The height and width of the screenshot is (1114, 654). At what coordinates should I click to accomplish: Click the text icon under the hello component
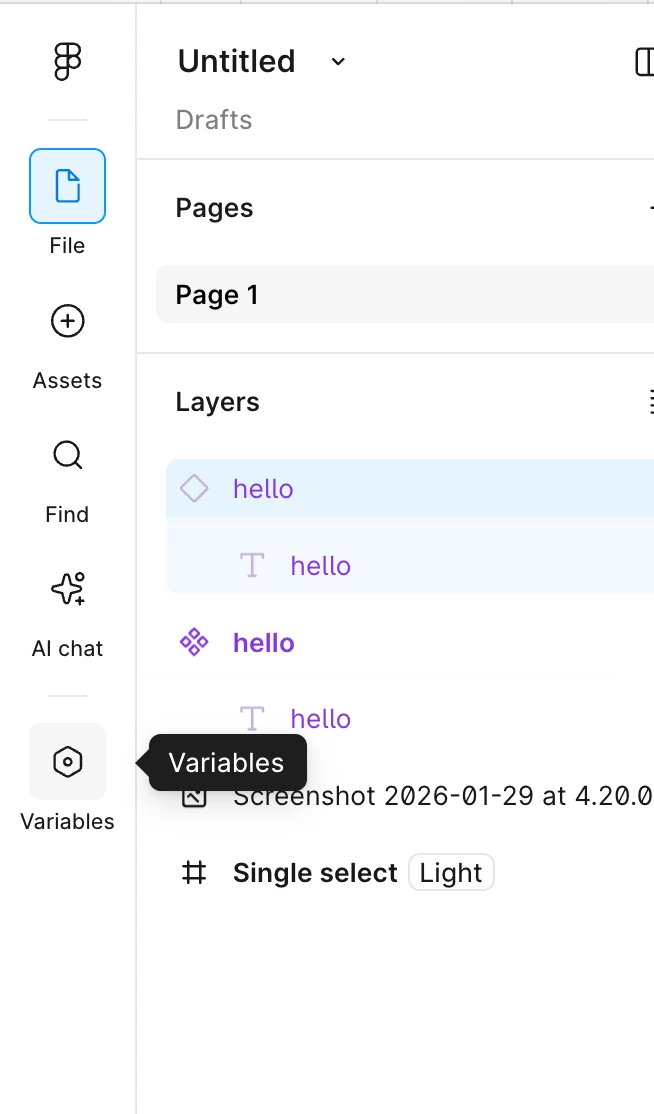click(252, 719)
